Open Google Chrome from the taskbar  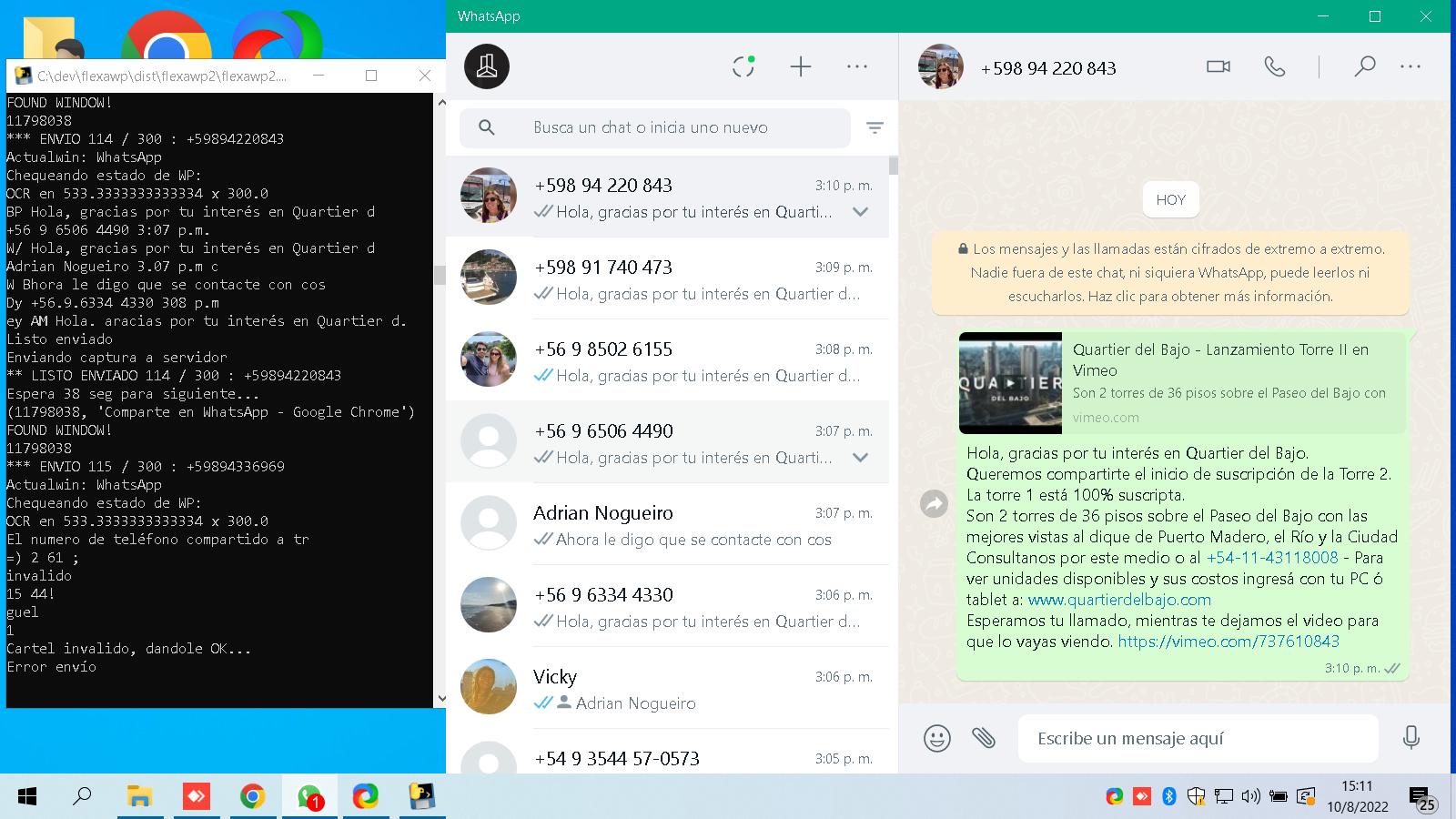click(252, 797)
